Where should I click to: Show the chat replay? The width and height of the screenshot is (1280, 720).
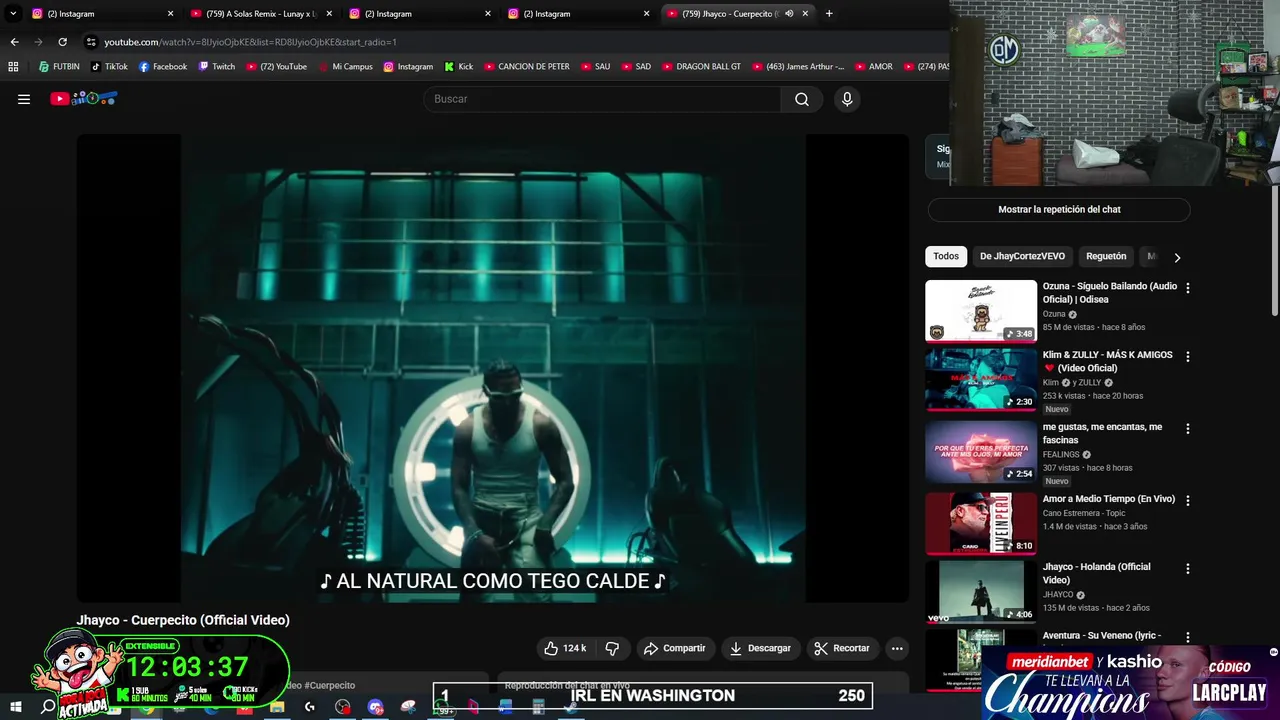[1059, 210]
